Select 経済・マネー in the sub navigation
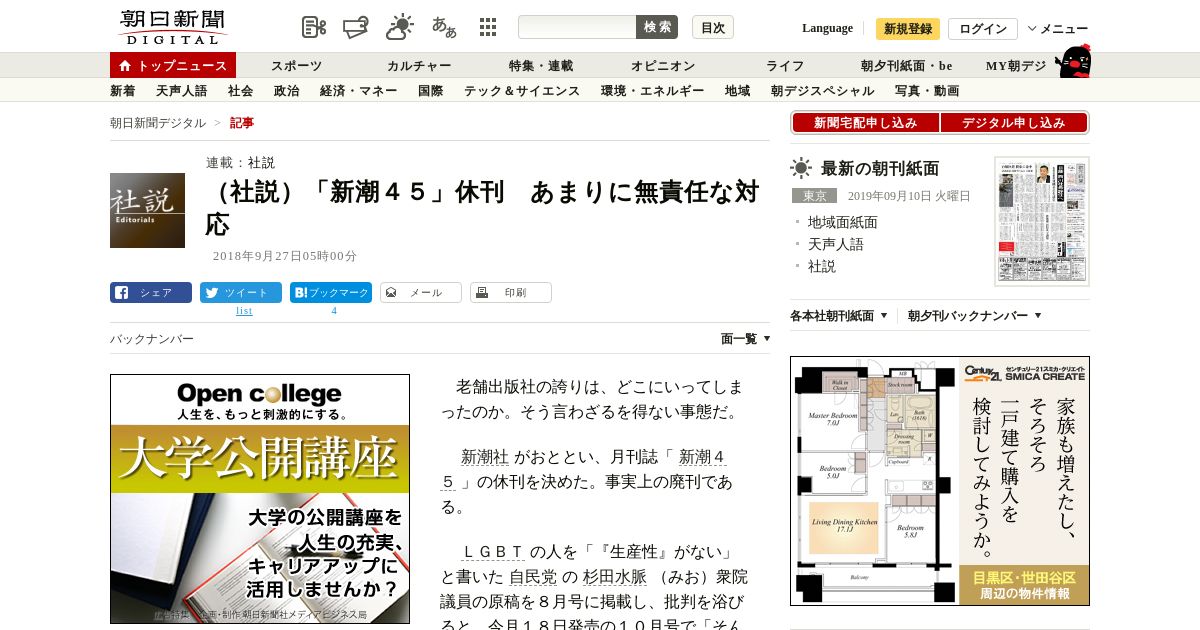Image resolution: width=1200 pixels, height=630 pixels. 359,91
